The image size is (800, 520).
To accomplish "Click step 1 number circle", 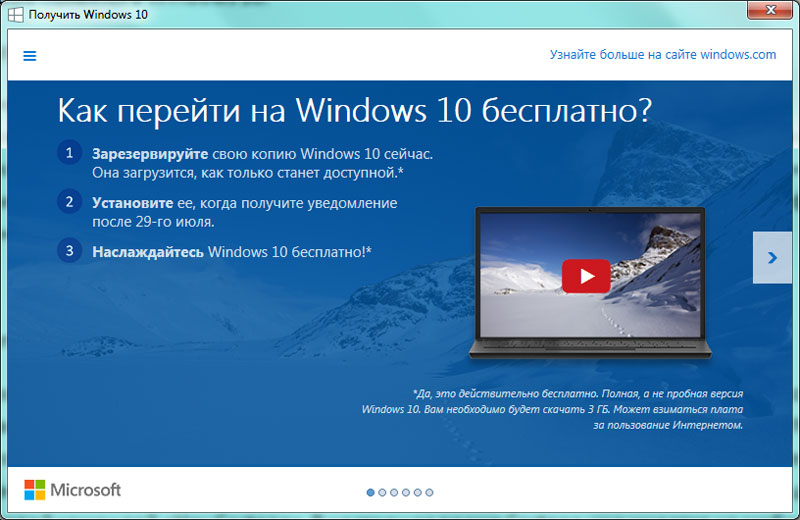I will [69, 153].
